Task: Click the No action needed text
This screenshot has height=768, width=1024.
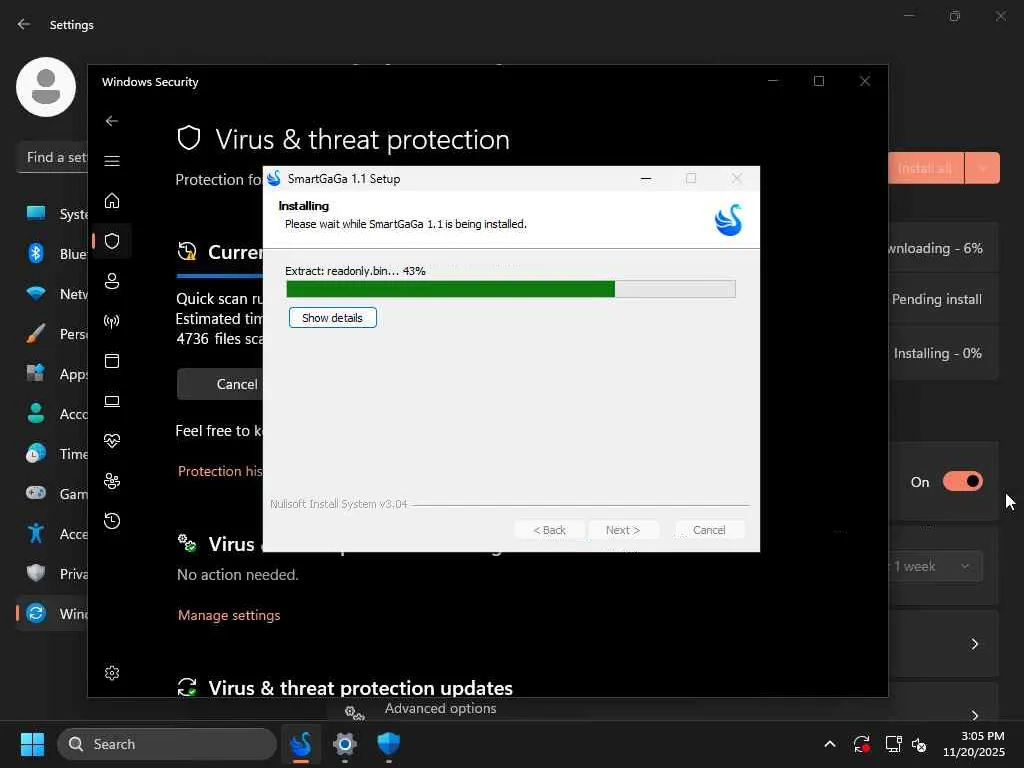Action: point(238,575)
